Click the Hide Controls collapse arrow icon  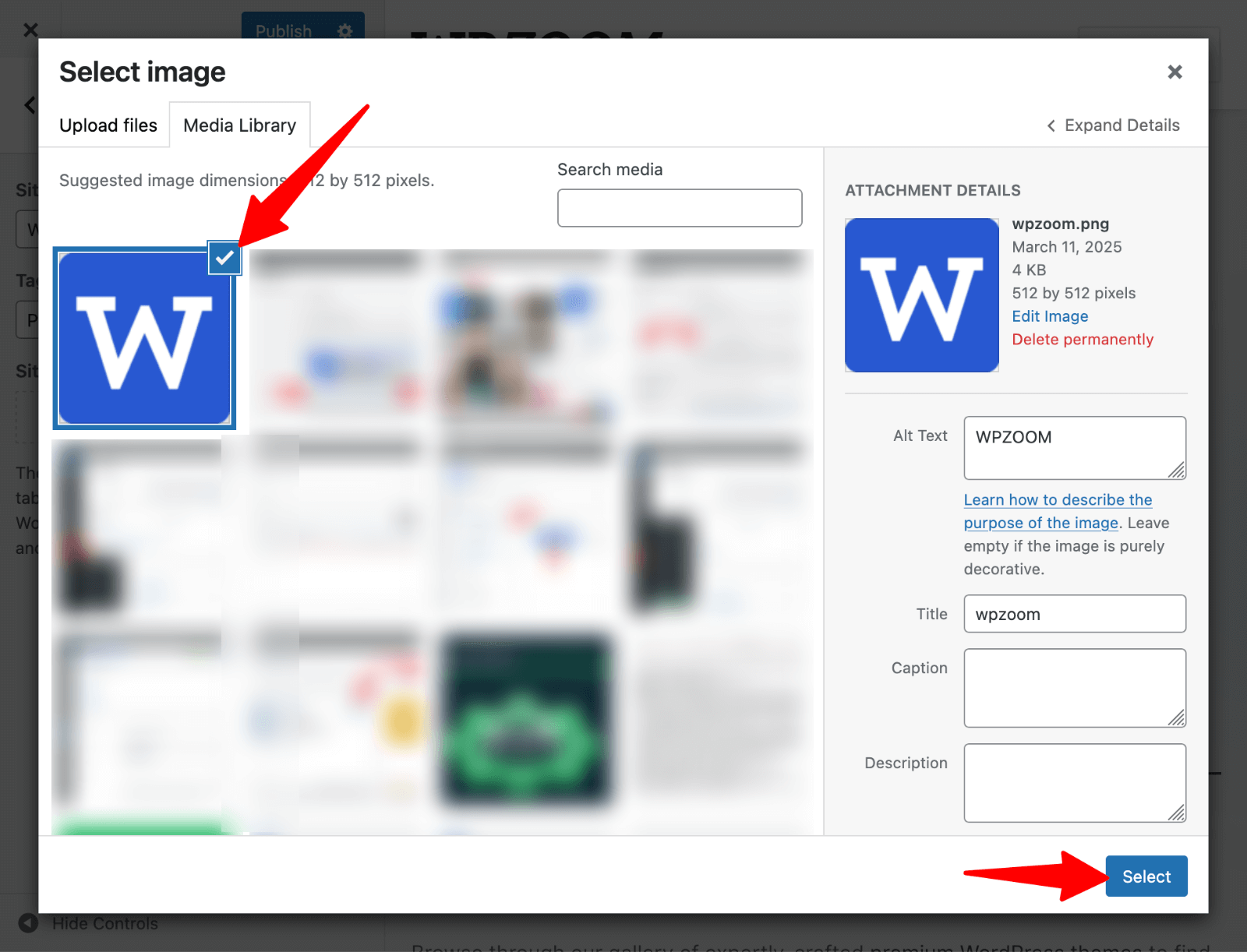click(28, 924)
